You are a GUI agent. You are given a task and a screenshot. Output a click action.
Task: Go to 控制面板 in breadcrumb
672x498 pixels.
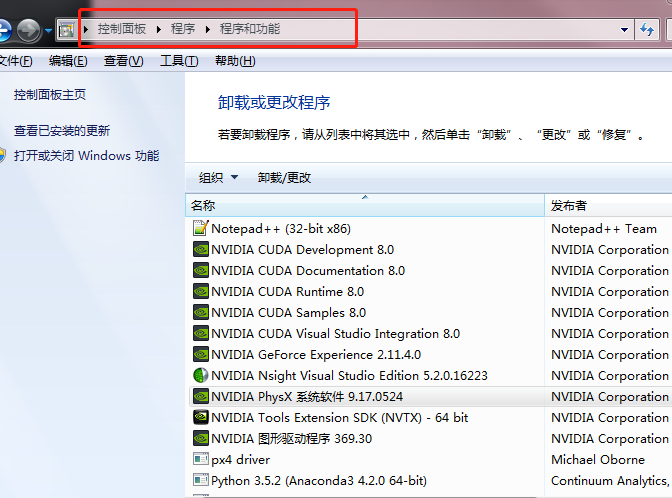pos(122,29)
